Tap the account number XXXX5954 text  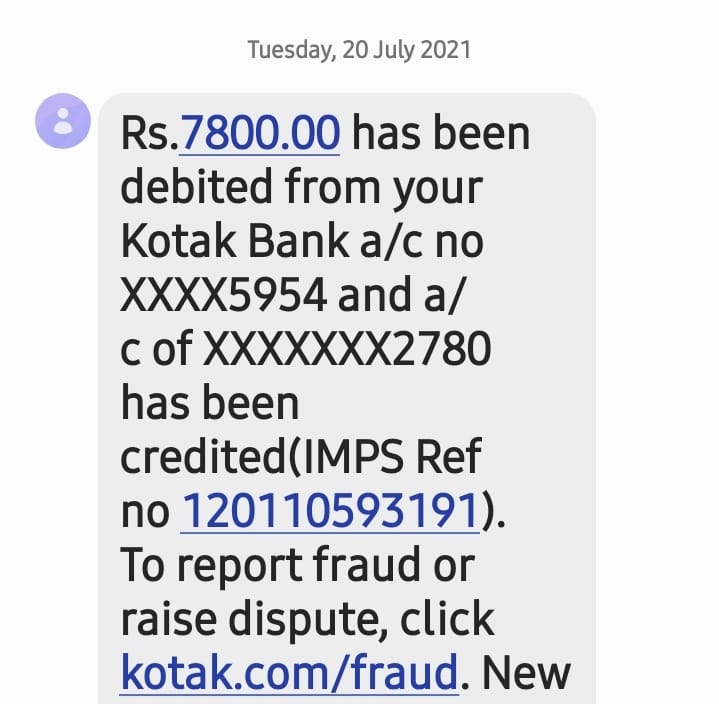coord(224,295)
